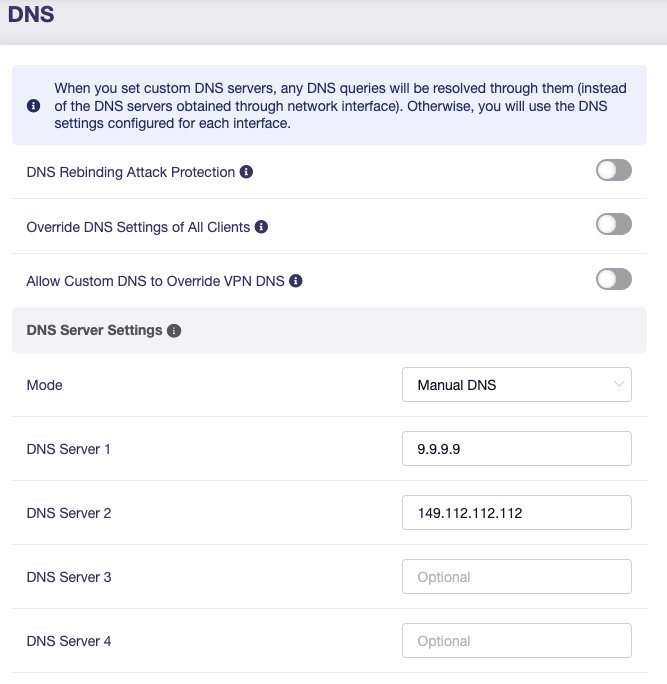The height and width of the screenshot is (684, 667).
Task: Click the Mode label text
Action: point(44,385)
